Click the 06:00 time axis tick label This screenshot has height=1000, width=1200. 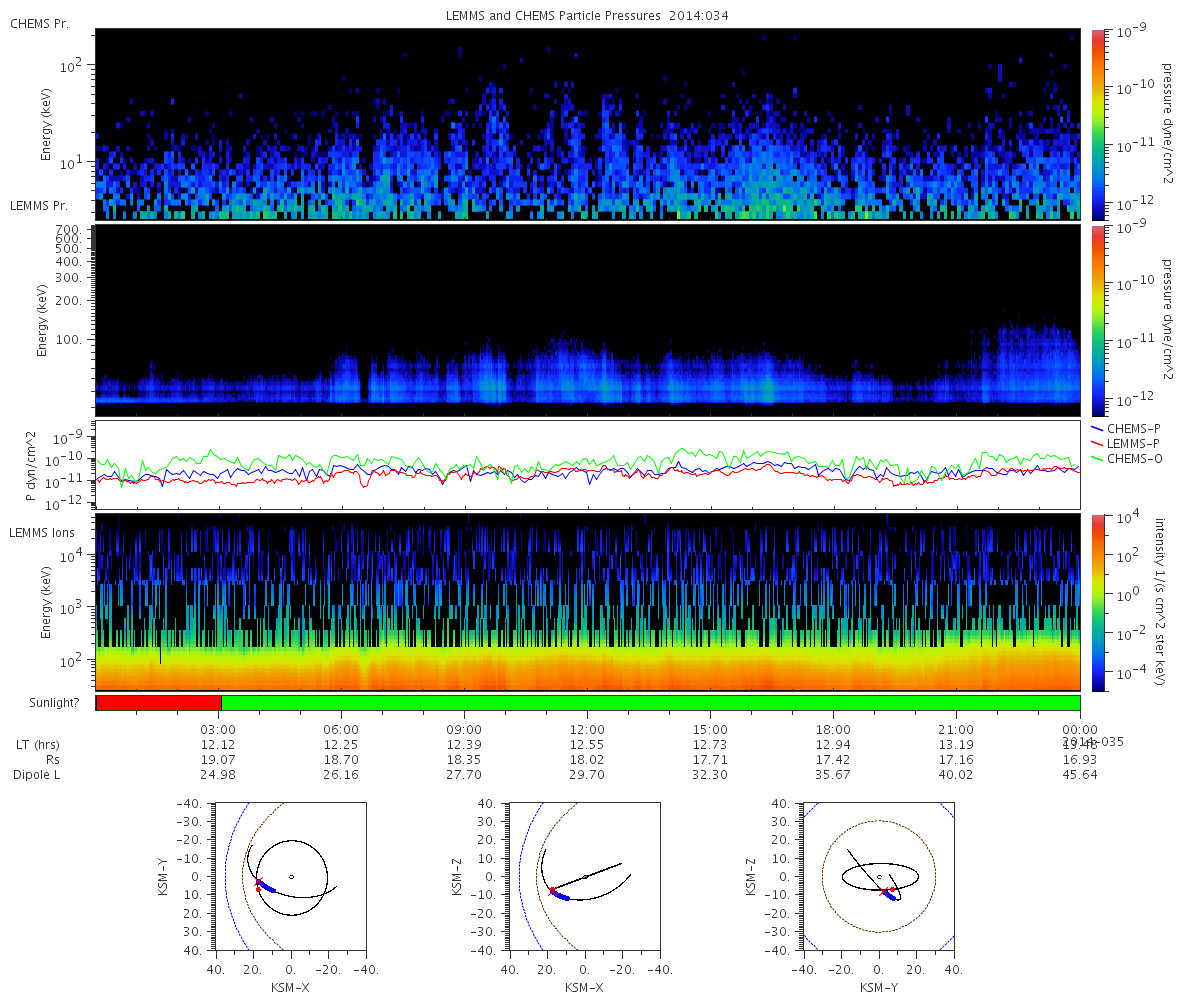341,730
